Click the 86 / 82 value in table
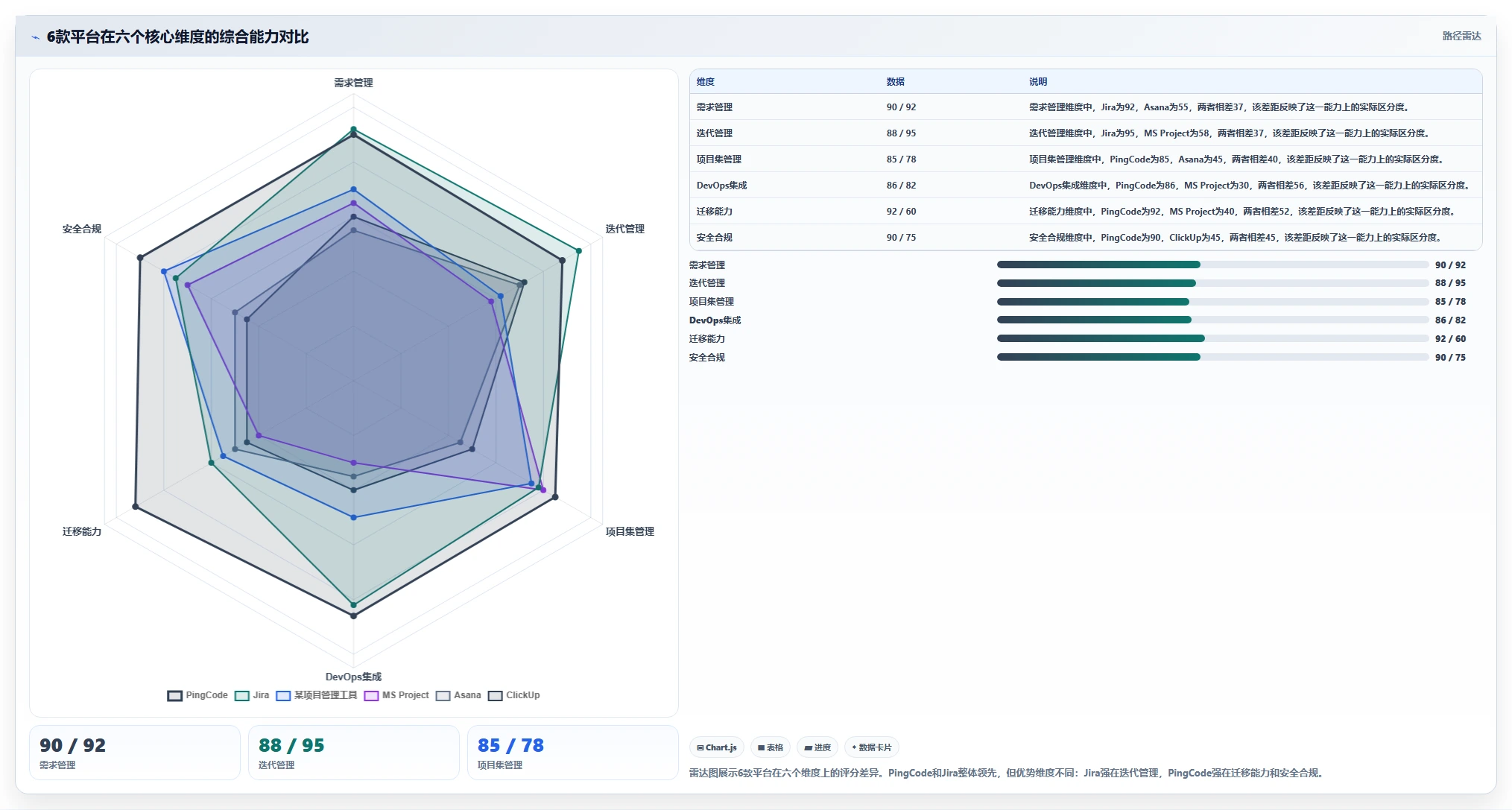Viewport: 1512px width, 810px height. (x=901, y=186)
